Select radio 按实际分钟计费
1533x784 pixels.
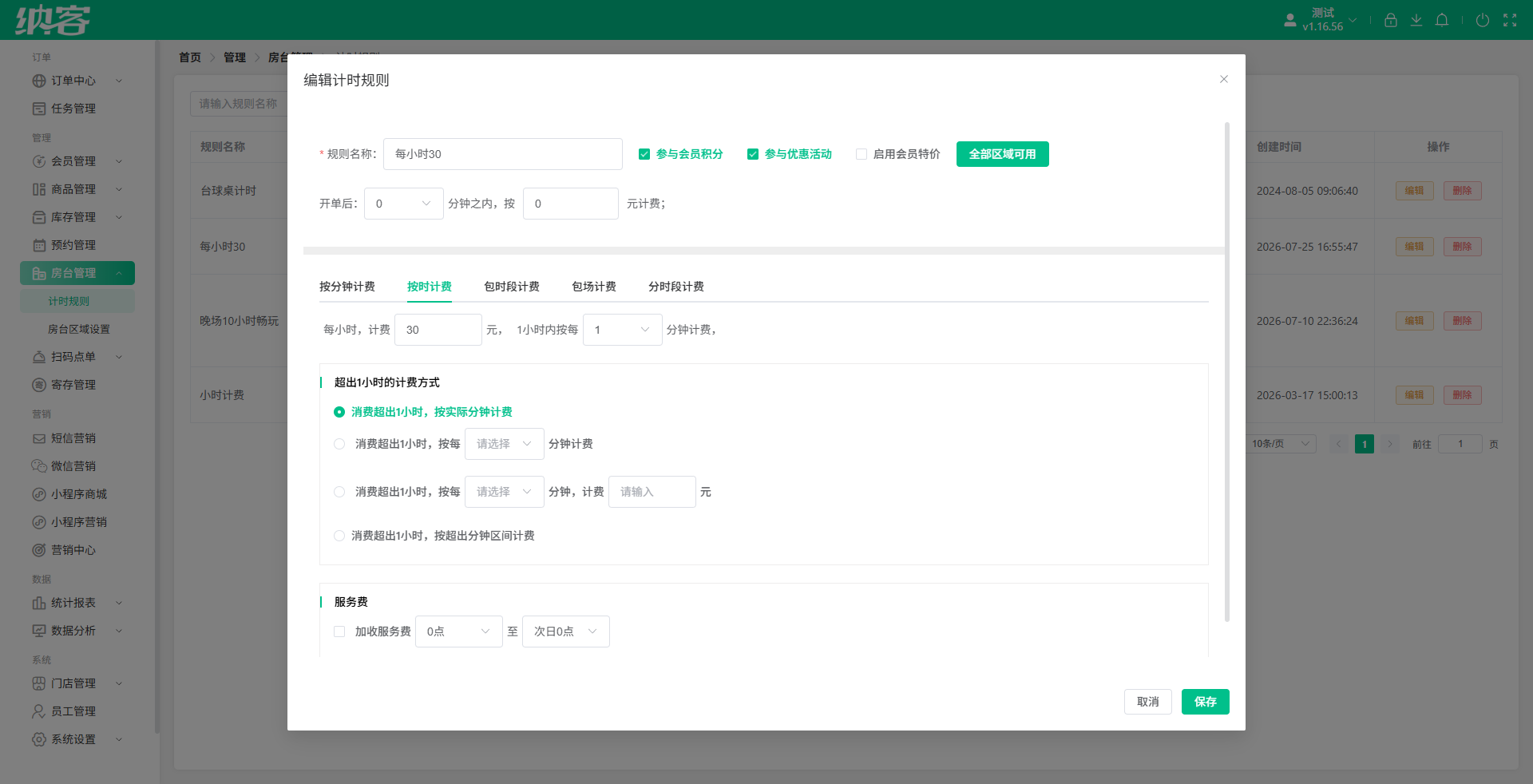tap(339, 412)
